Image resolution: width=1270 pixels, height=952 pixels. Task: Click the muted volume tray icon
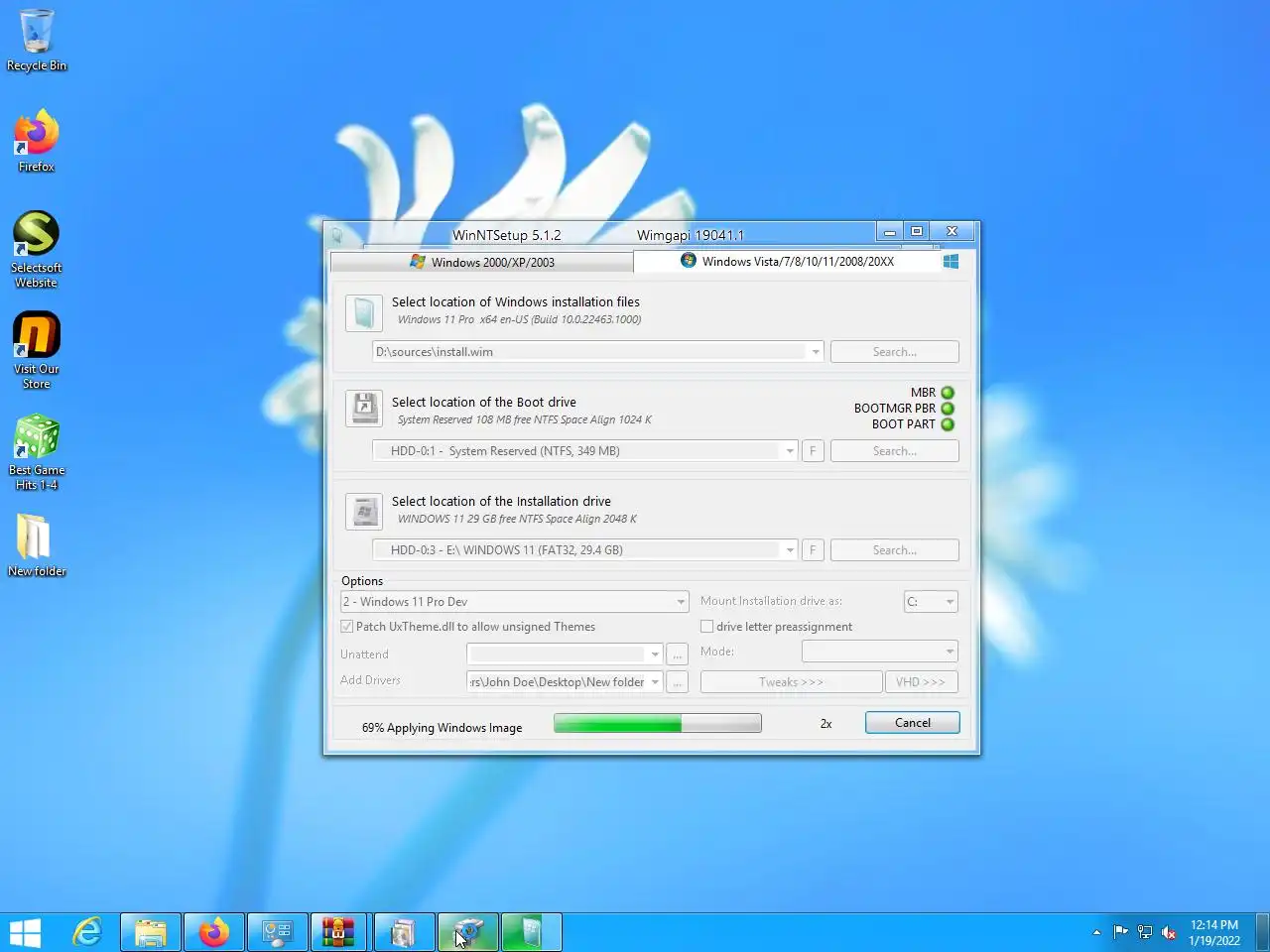(1169, 932)
